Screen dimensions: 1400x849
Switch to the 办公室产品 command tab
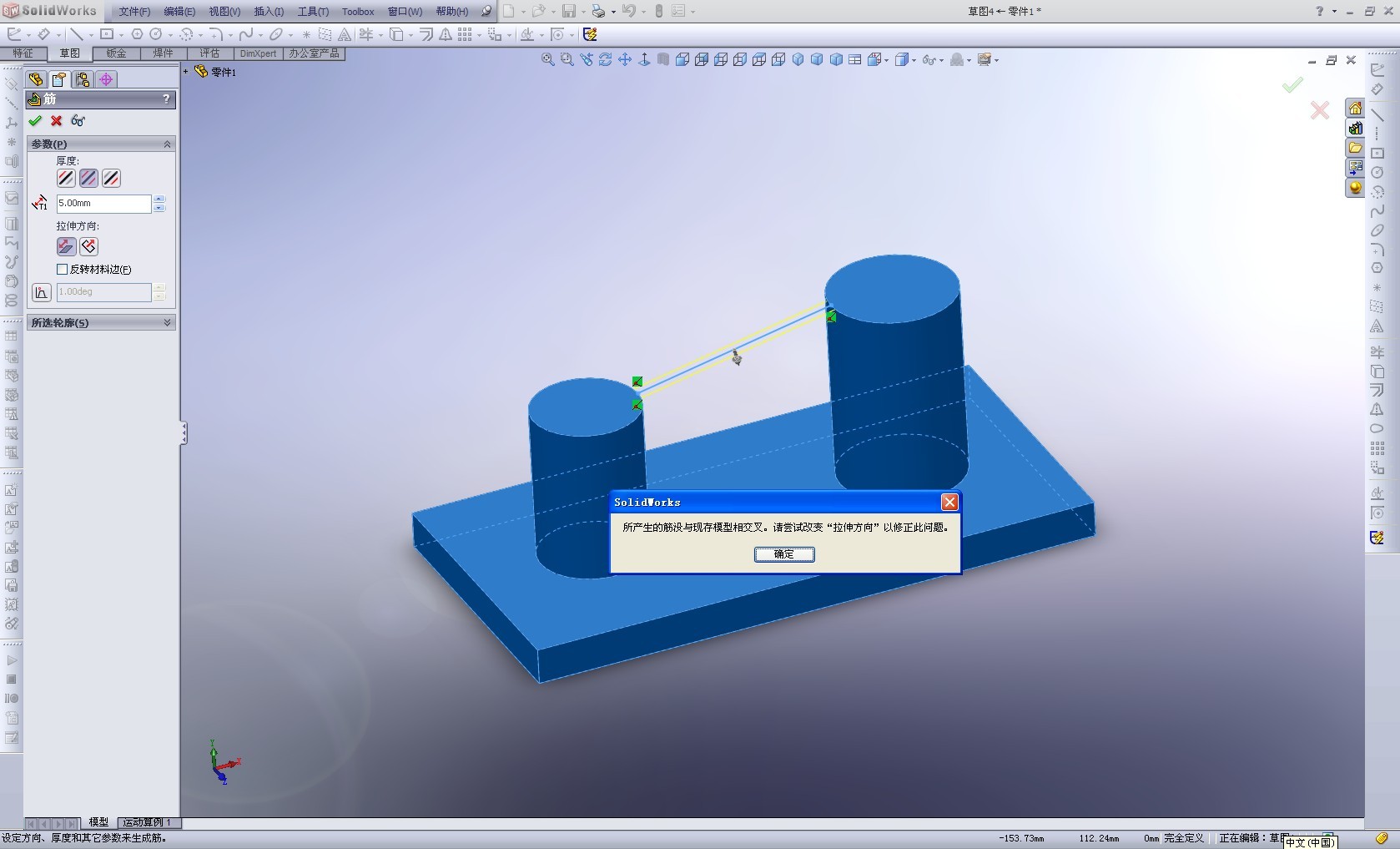(314, 53)
